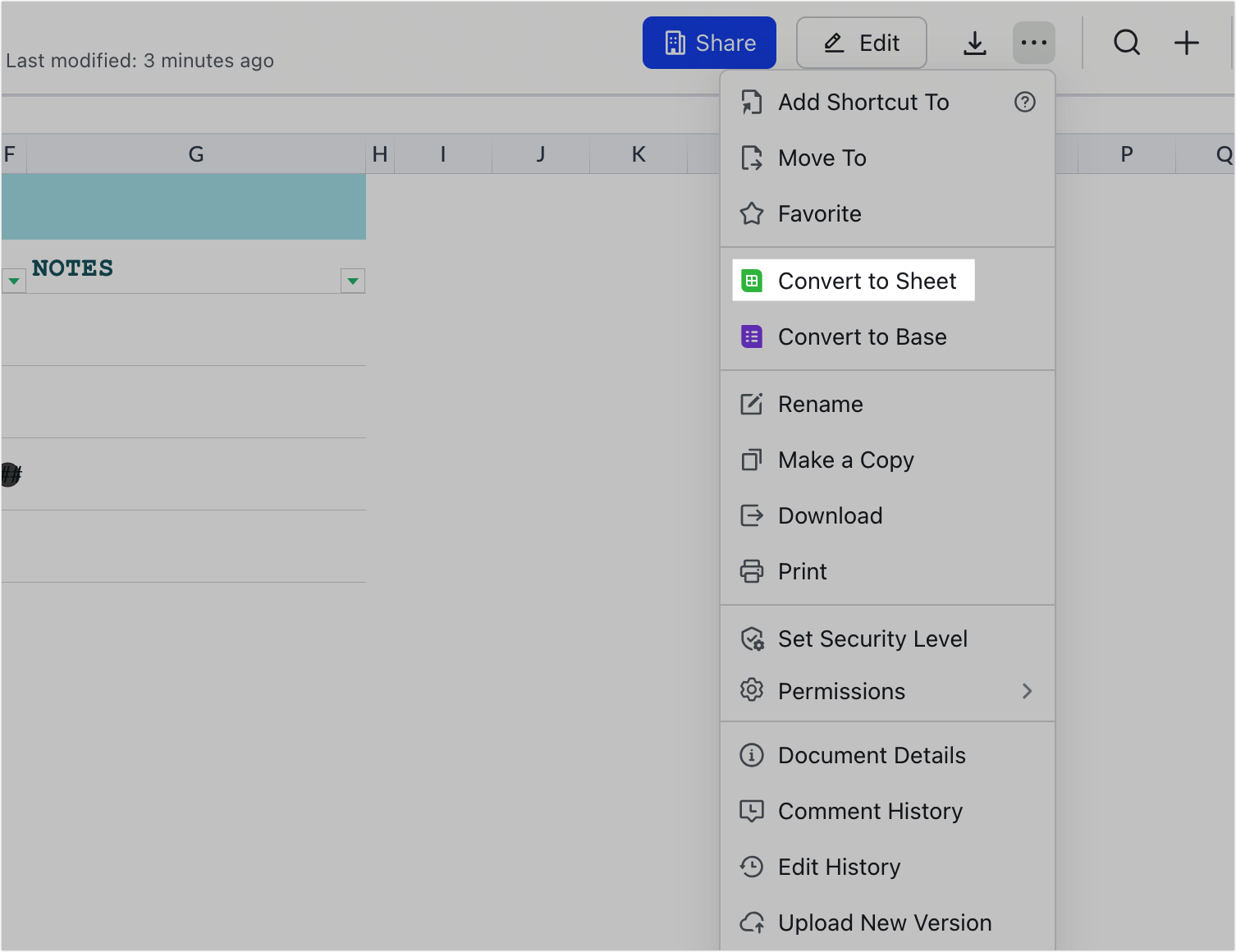This screenshot has width=1236, height=952.
Task: Click the plus icon to create new
Action: click(x=1186, y=43)
